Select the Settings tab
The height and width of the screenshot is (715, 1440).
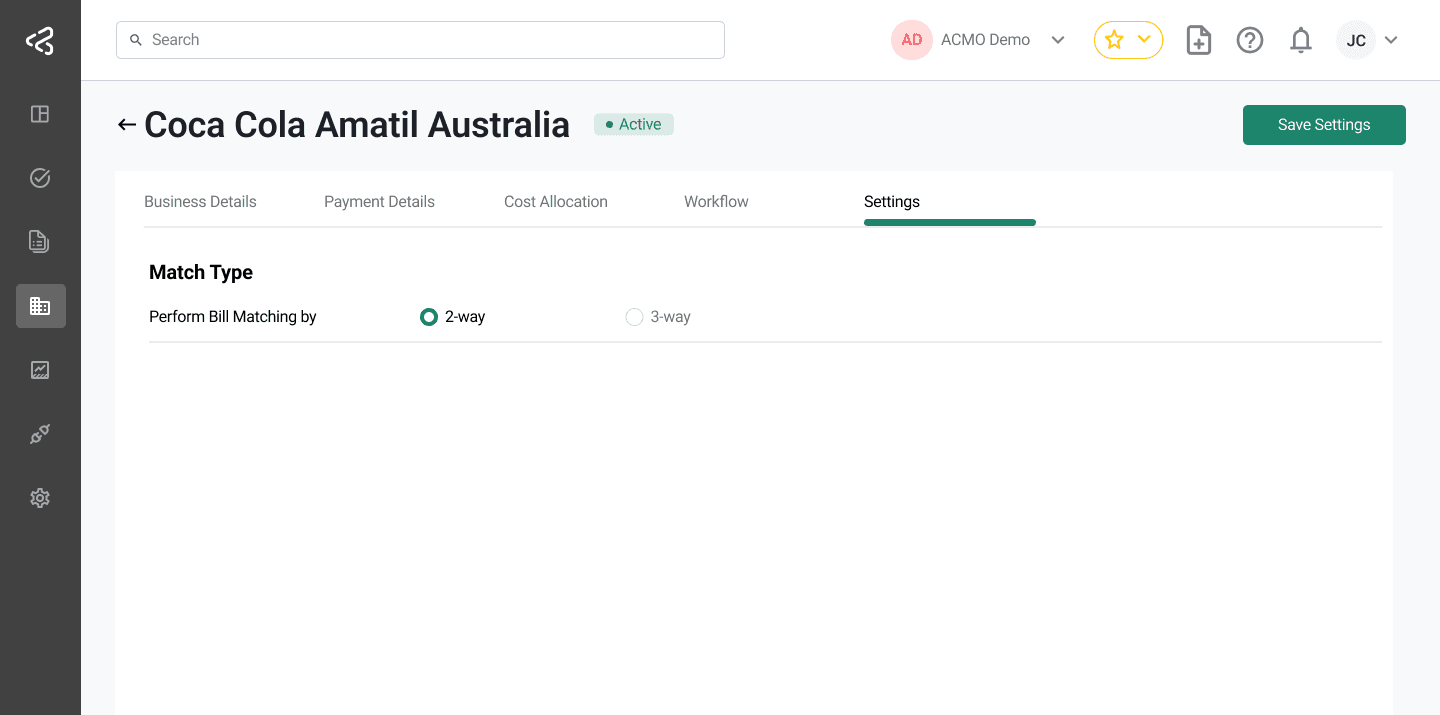click(892, 202)
